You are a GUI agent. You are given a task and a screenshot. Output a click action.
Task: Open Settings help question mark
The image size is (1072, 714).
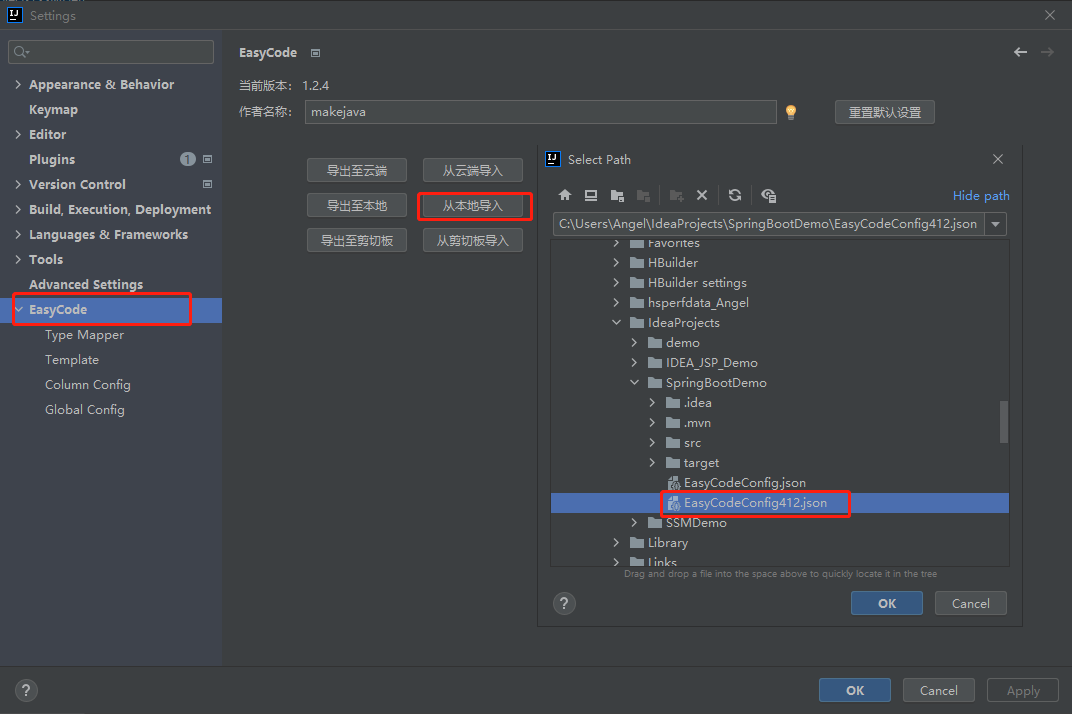26,690
